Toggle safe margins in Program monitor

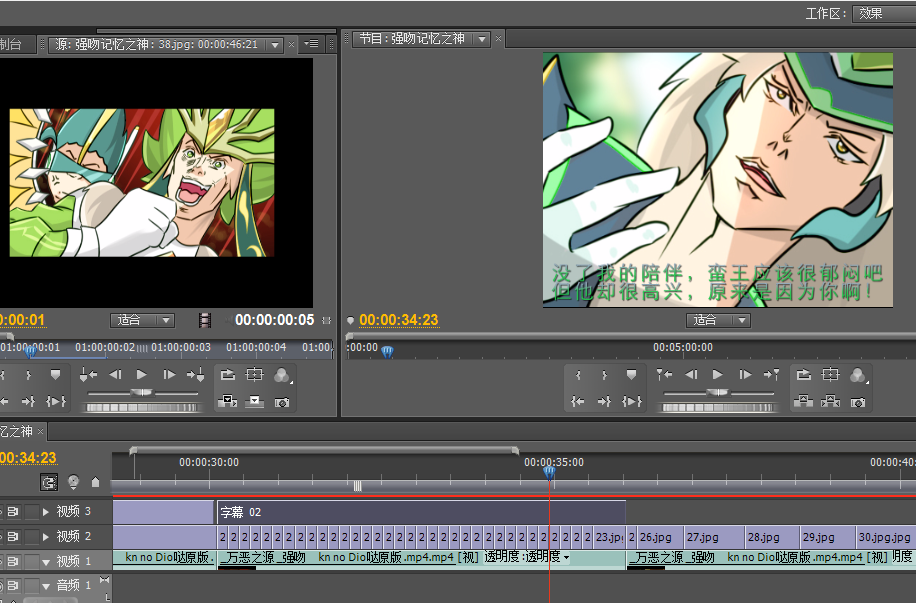coord(830,375)
